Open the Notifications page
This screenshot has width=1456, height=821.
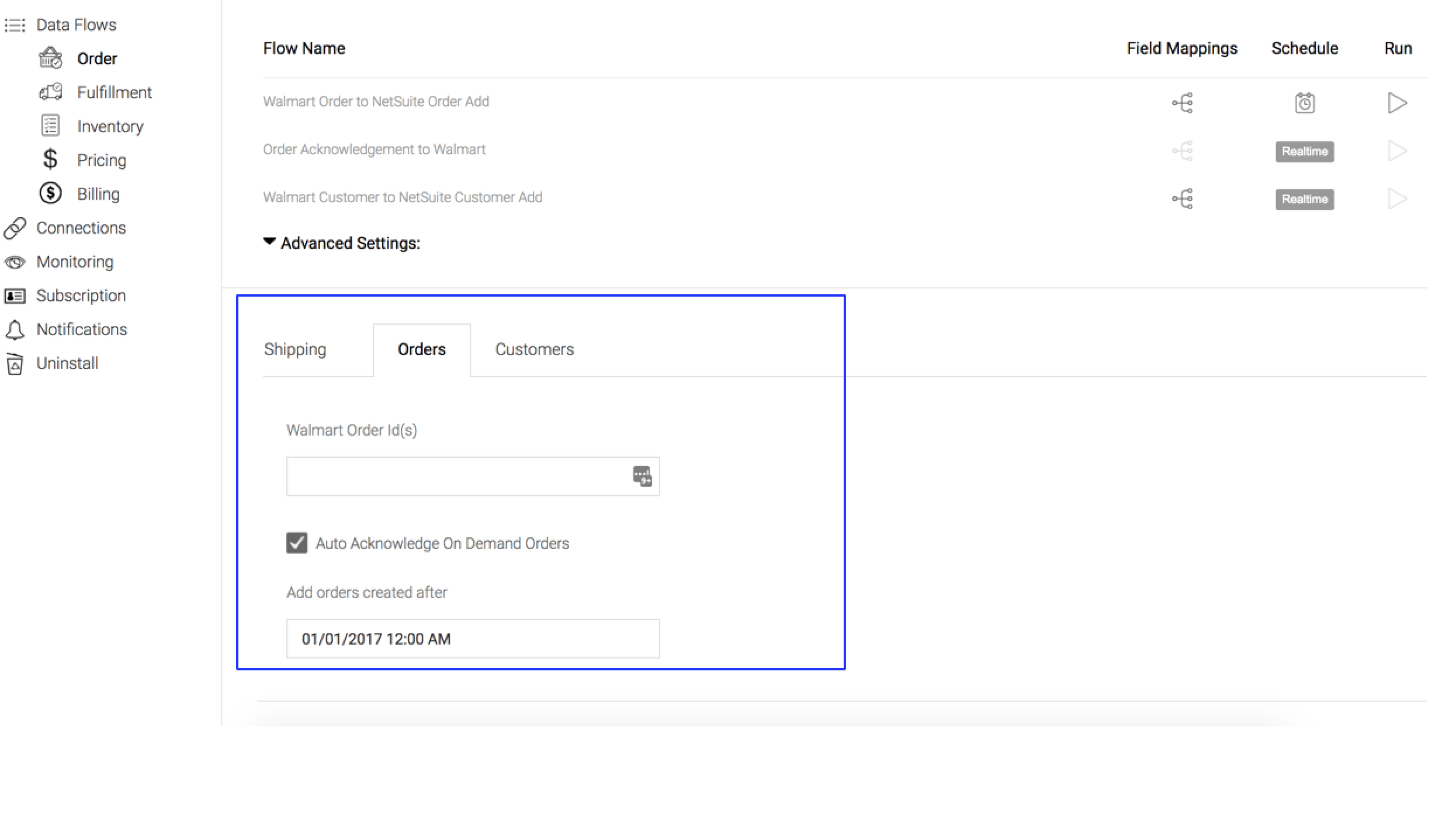pyautogui.click(x=82, y=329)
